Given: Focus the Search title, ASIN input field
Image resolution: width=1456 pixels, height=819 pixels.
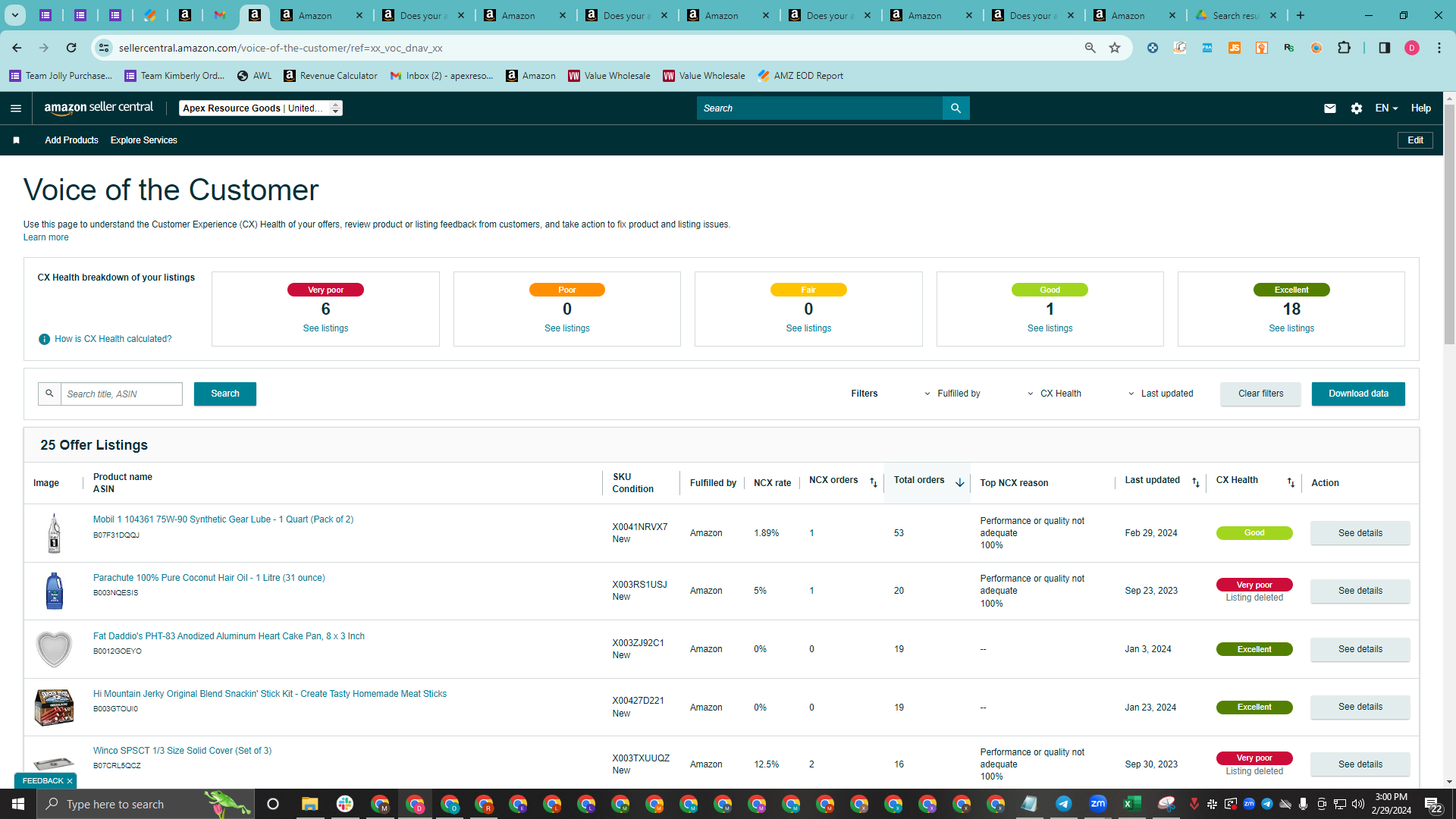Looking at the screenshot, I should pyautogui.click(x=121, y=394).
